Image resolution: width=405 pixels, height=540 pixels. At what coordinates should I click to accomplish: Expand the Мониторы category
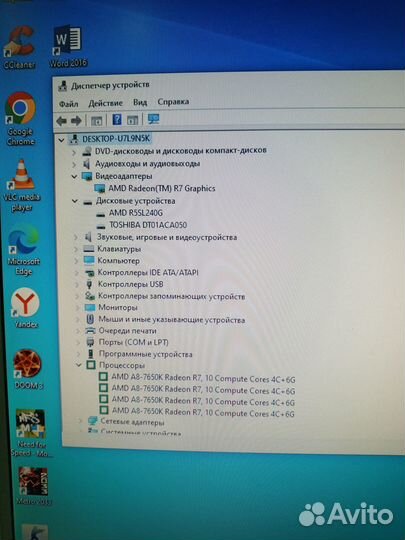tap(77, 308)
